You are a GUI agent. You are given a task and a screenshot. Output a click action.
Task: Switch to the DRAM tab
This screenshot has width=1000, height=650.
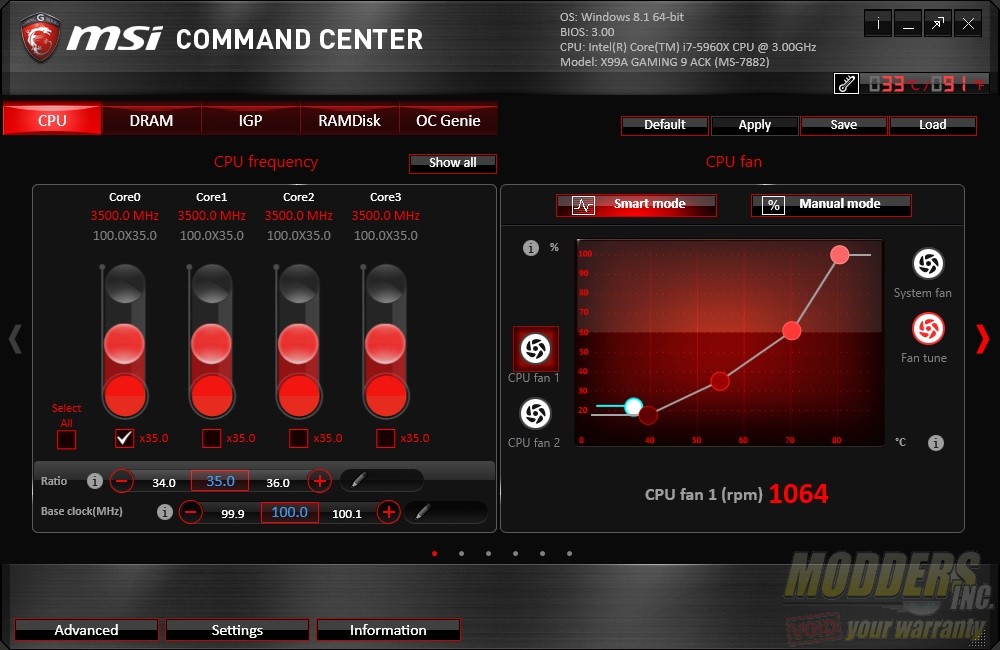point(151,120)
